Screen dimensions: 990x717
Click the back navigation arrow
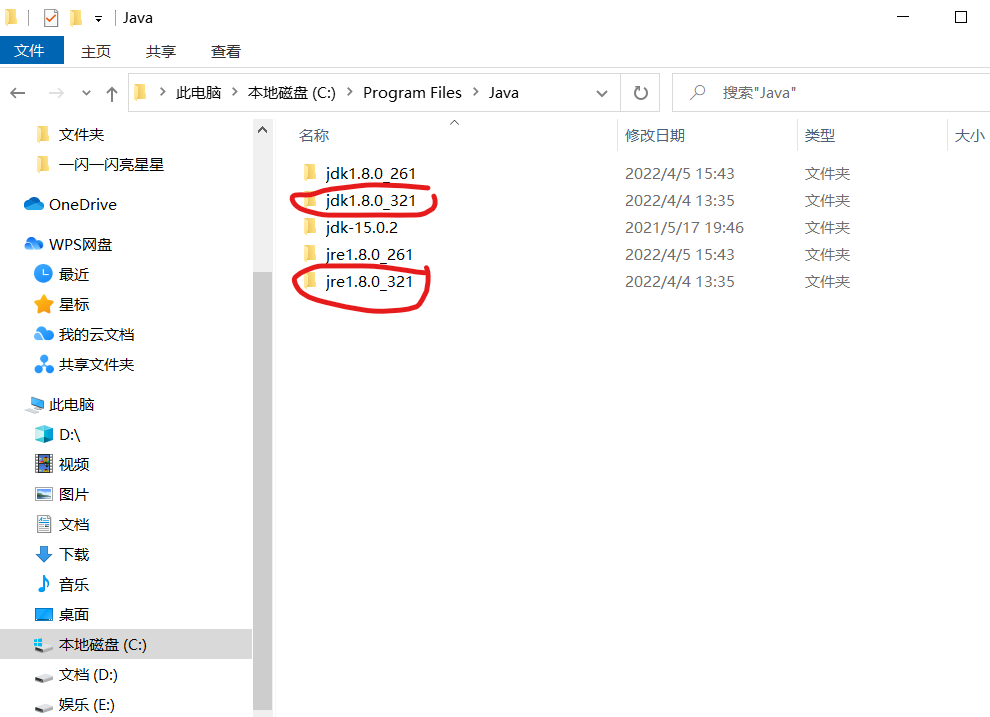[18, 92]
